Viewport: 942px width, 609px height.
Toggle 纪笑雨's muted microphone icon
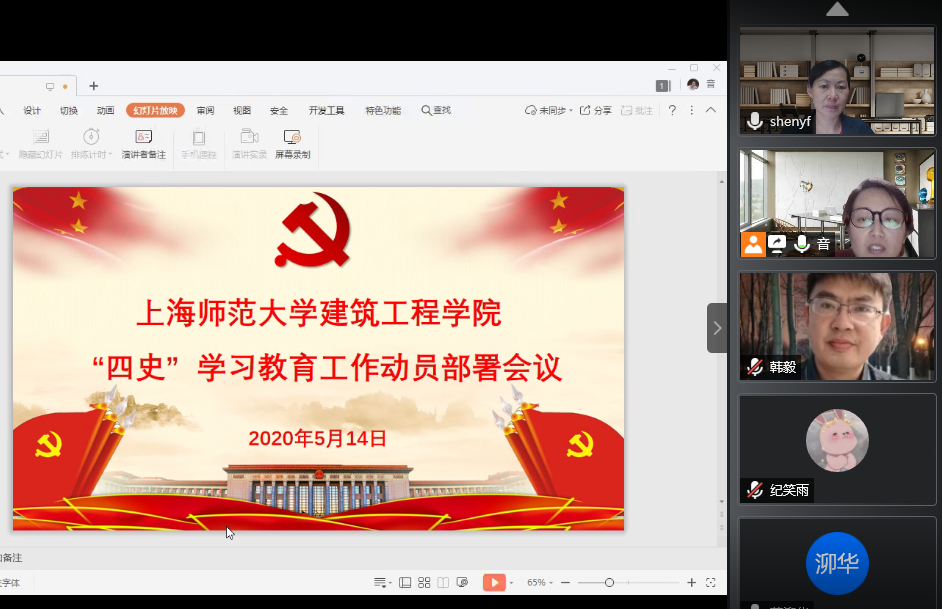755,491
